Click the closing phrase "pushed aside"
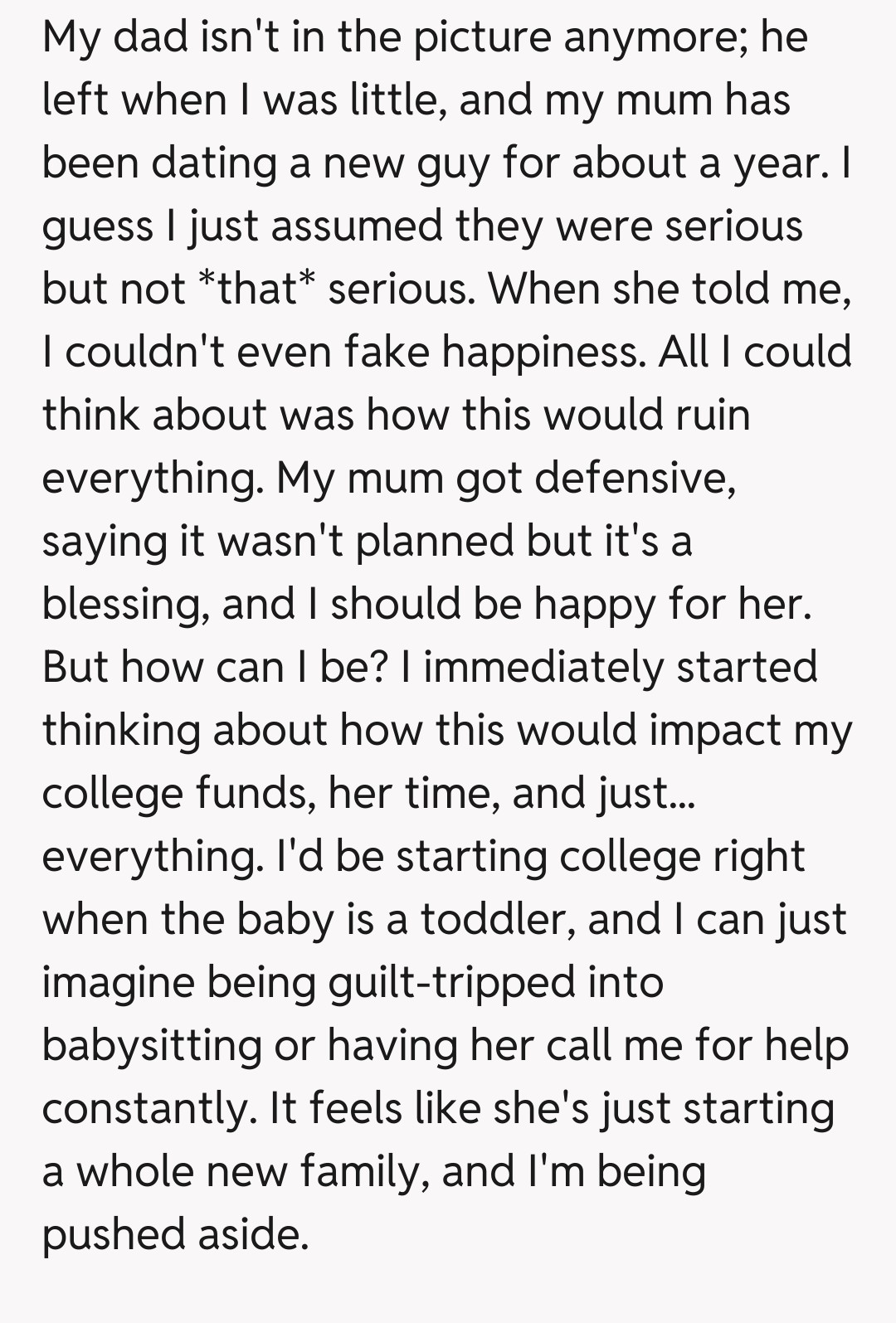Screen dimensions: 896x1323 click(x=175, y=1235)
